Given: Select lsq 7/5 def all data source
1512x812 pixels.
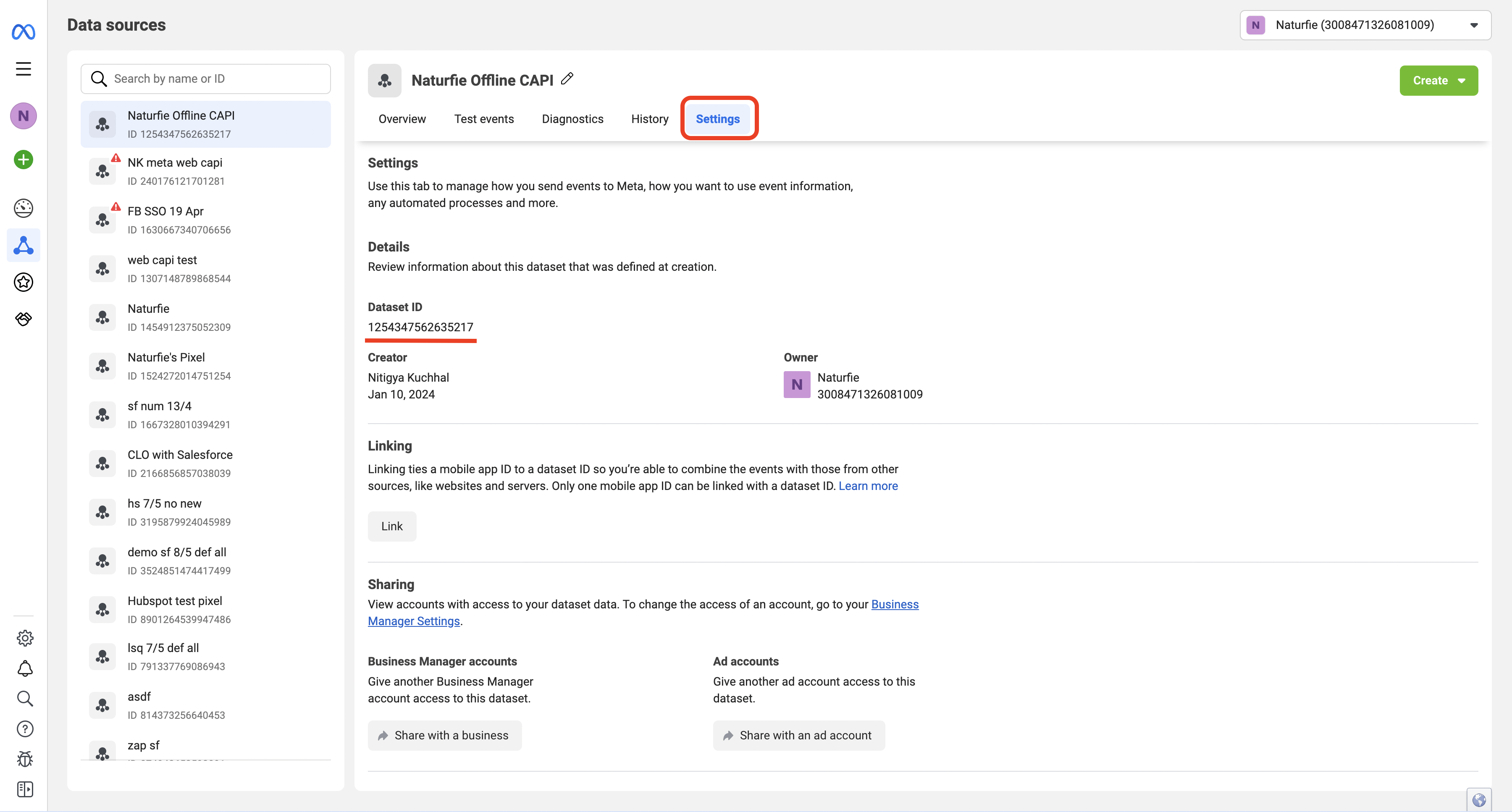Looking at the screenshot, I should point(205,657).
